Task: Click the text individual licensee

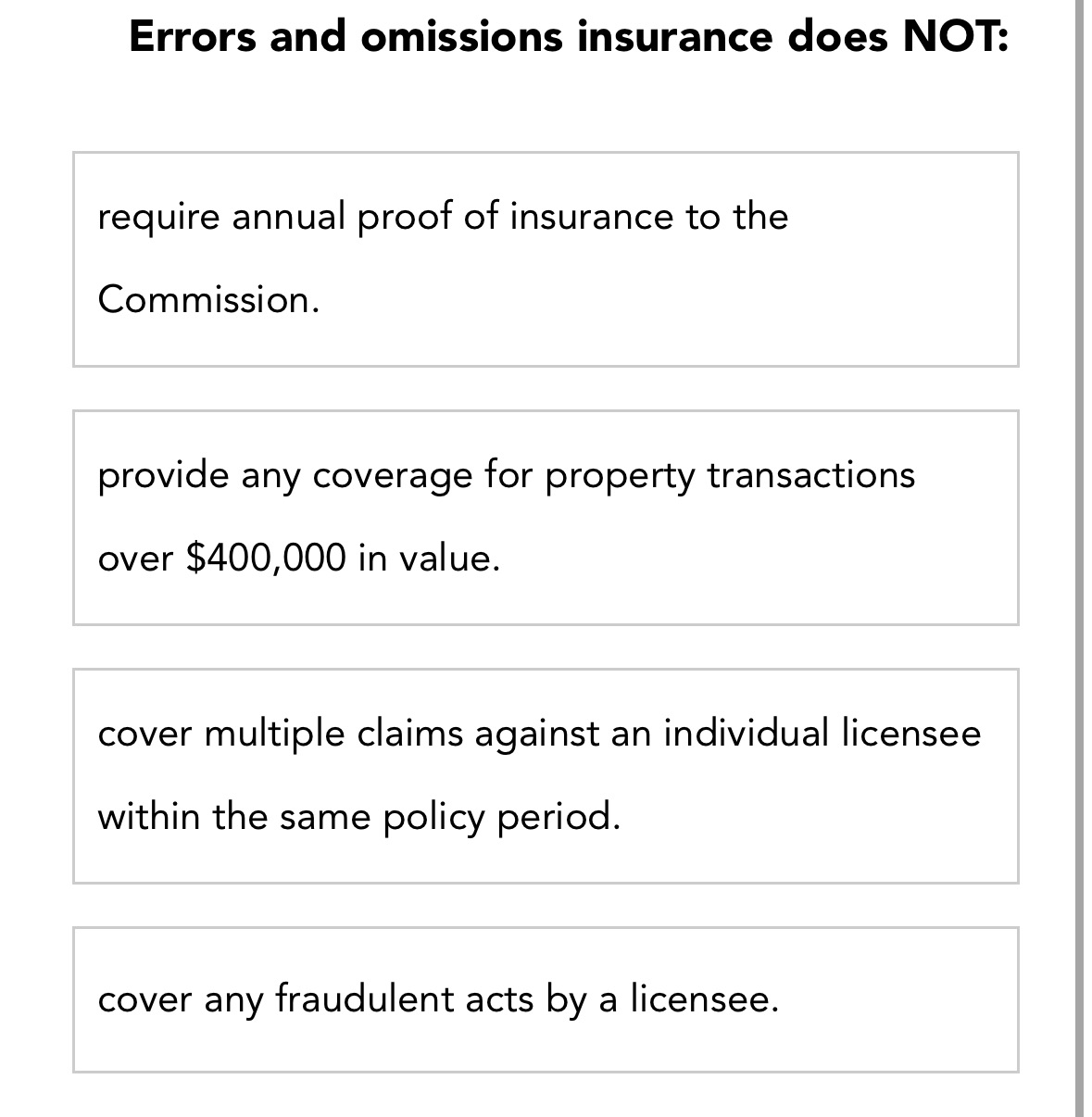Action: tap(821, 732)
